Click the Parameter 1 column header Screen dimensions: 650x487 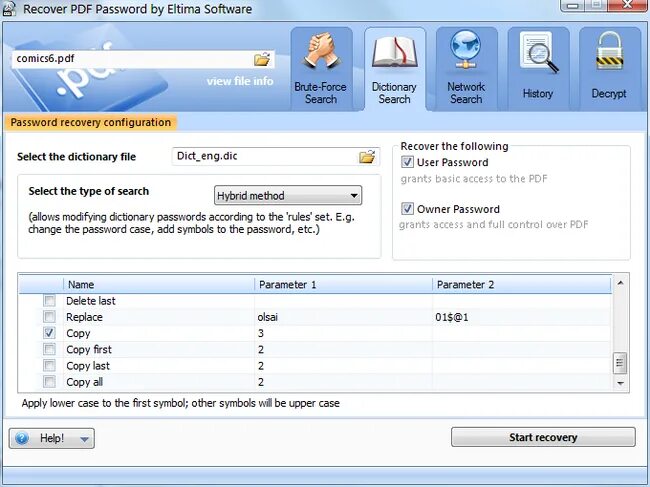pyautogui.click(x=343, y=284)
